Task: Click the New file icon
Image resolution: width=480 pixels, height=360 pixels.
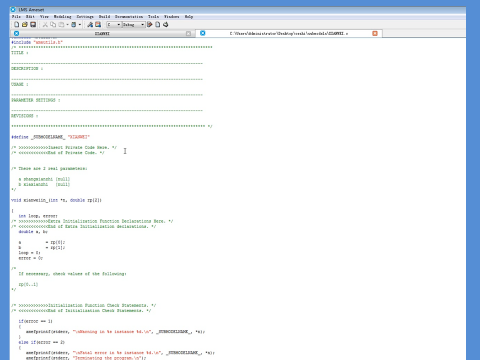Action: pyautogui.click(x=16, y=25)
